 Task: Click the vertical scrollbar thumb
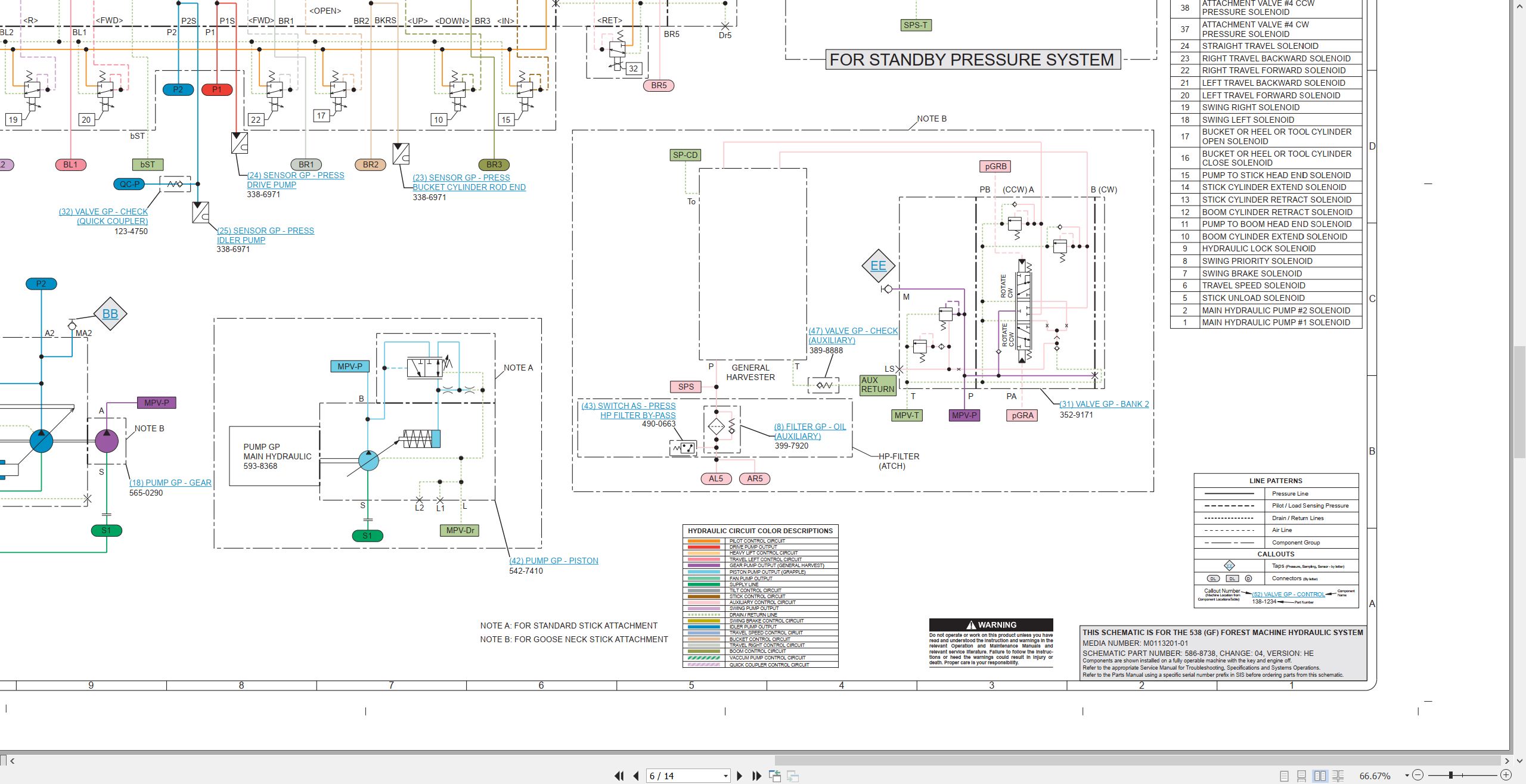pyautogui.click(x=1519, y=401)
